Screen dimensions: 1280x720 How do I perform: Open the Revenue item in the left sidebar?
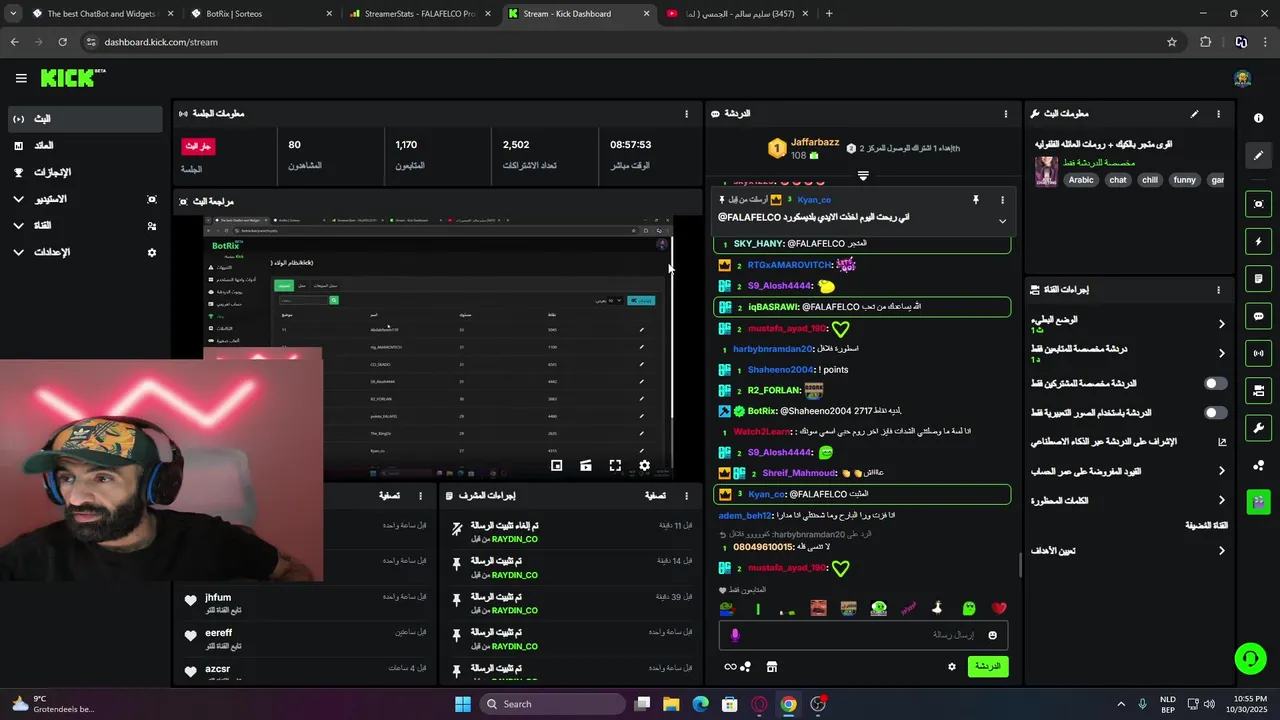(84, 146)
